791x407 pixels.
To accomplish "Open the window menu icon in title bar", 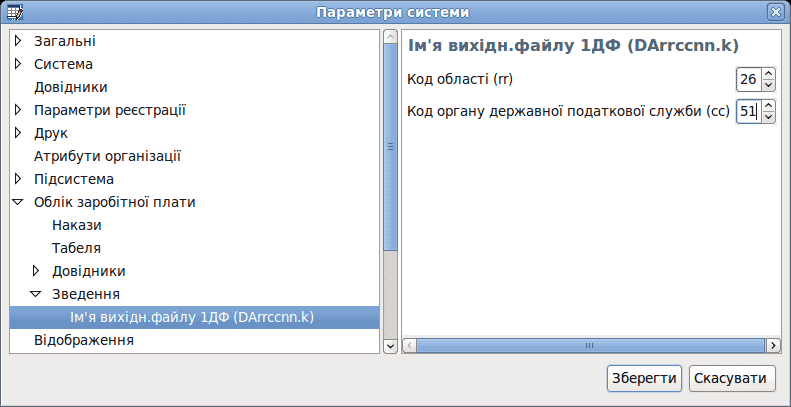I will 15,12.
